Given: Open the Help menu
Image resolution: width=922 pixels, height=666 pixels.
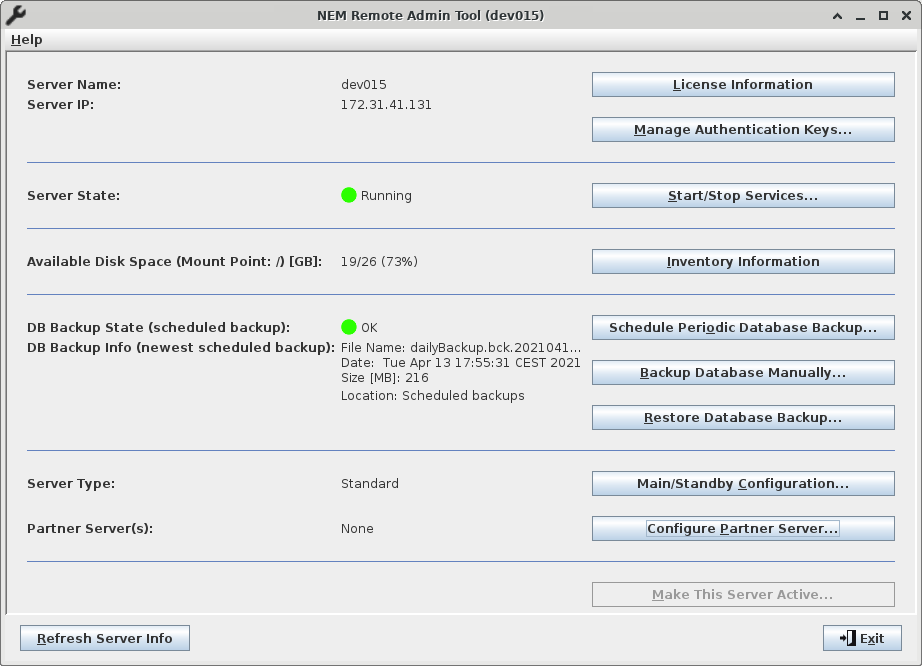Looking at the screenshot, I should pos(27,40).
